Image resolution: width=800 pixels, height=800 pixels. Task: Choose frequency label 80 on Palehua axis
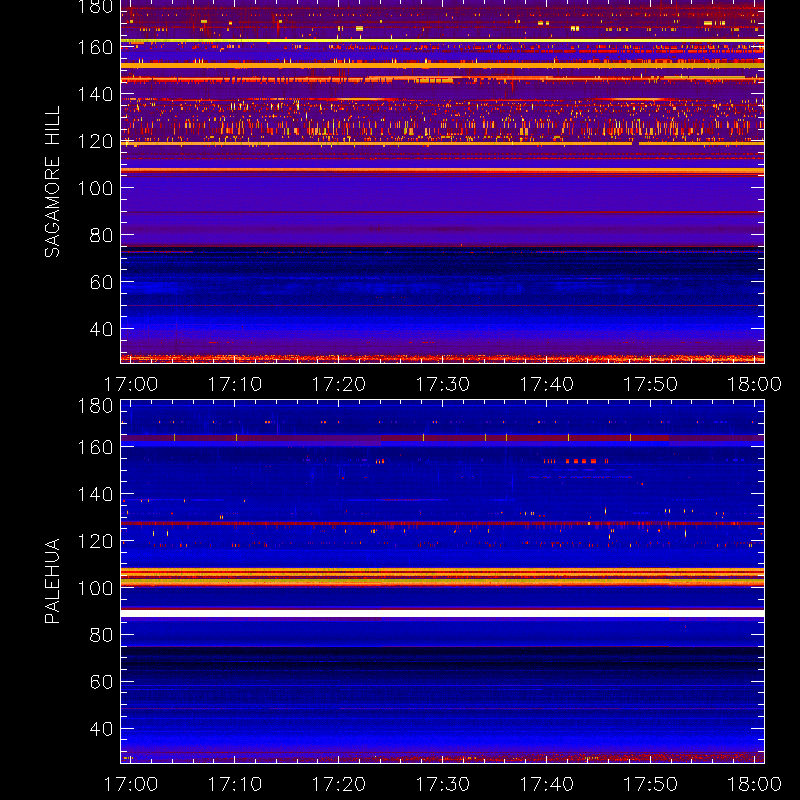102,635
